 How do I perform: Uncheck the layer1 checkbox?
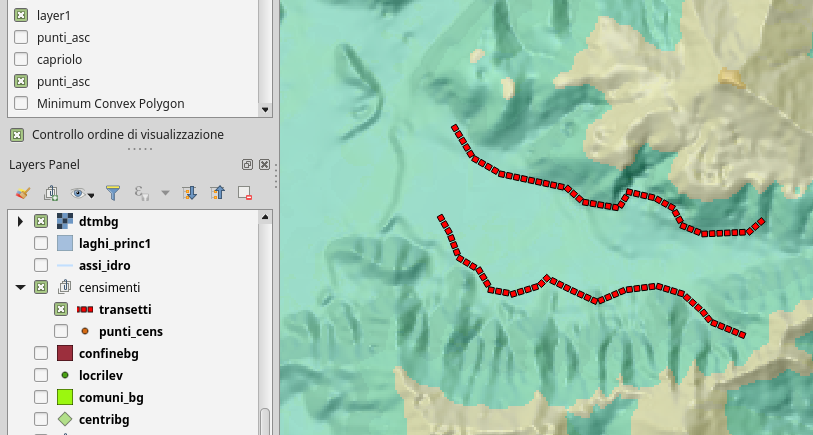[21, 16]
